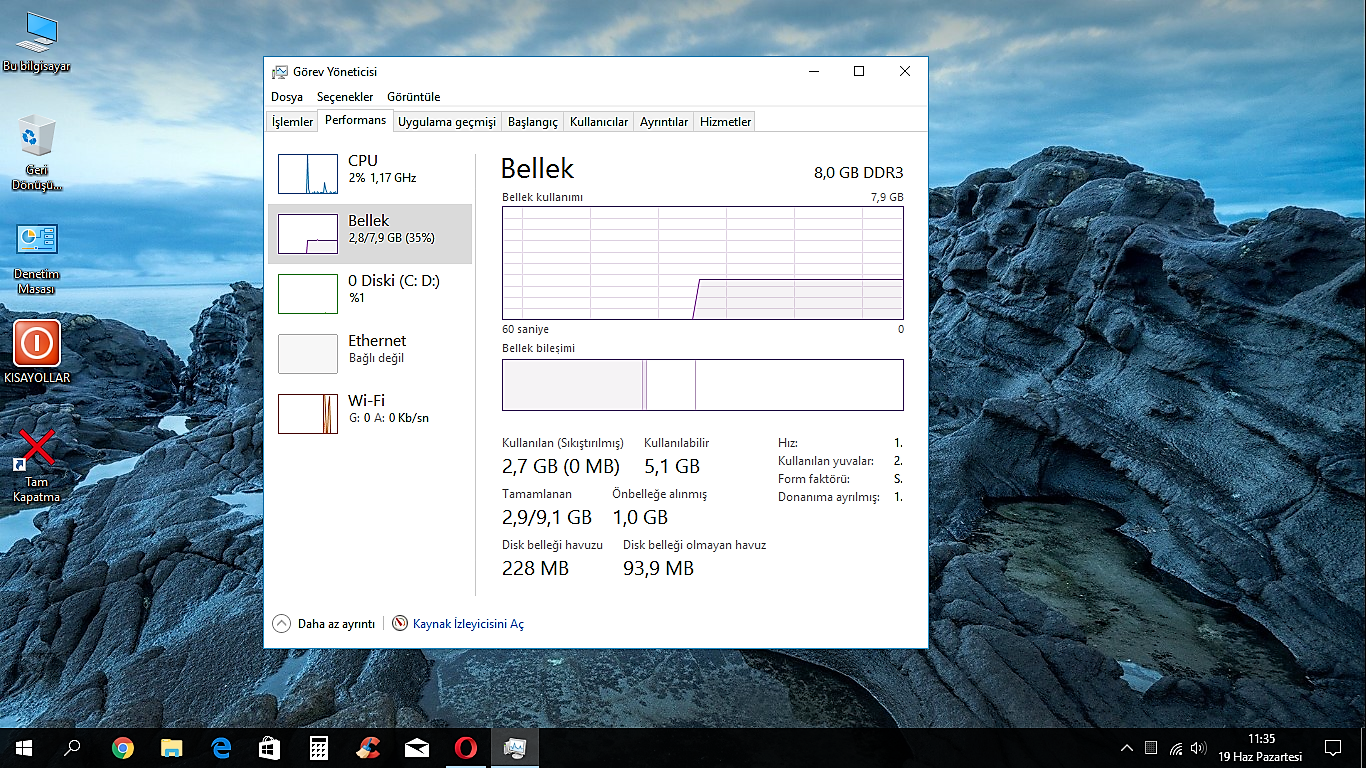Click the Tamamlanan value 2,9/9,1 GB

click(x=547, y=517)
